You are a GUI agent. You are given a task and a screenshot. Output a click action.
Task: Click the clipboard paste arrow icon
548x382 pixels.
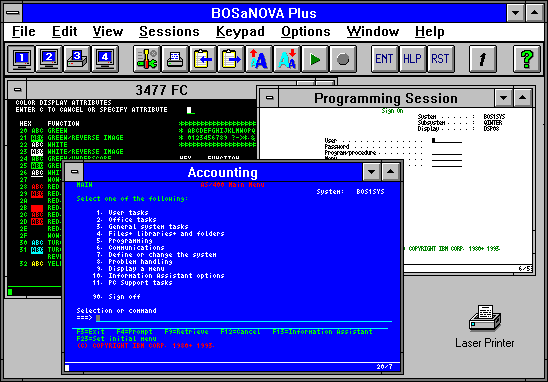pyautogui.click(x=231, y=59)
